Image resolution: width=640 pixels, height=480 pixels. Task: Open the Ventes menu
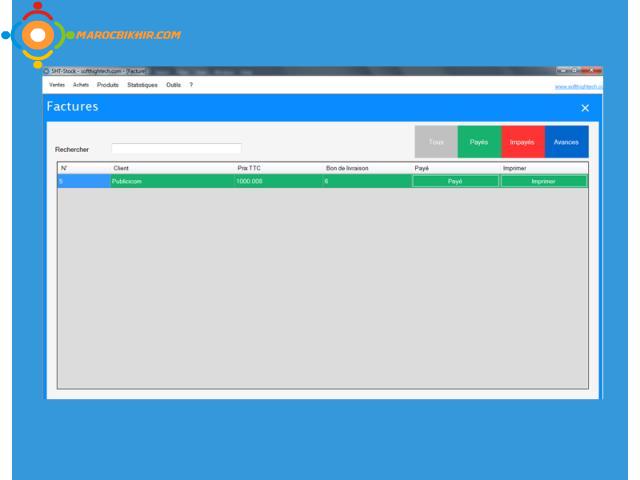[57, 85]
